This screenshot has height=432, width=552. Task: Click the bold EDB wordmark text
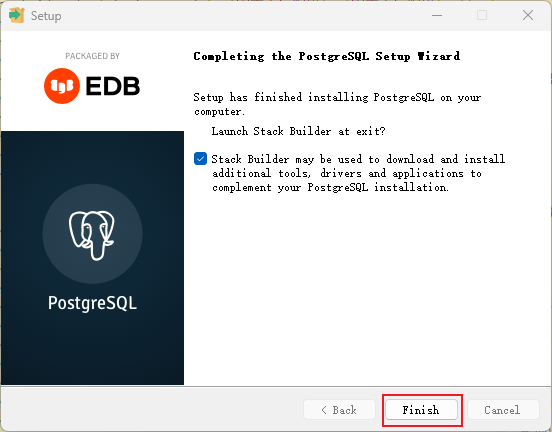[113, 86]
